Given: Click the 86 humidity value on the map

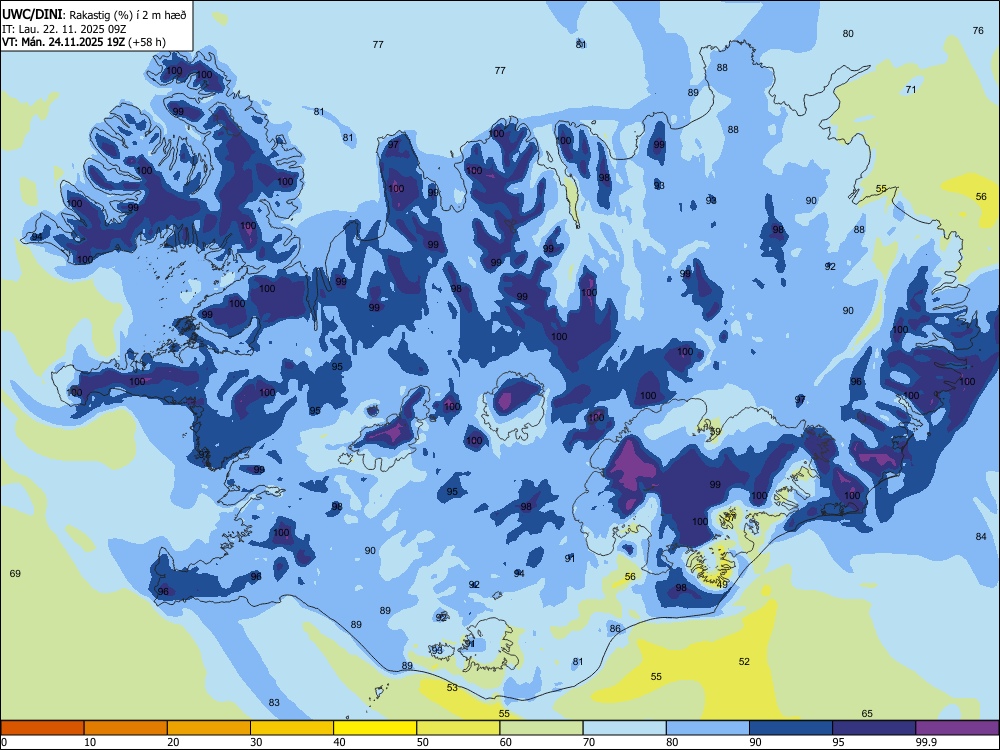Looking at the screenshot, I should pos(615,629).
